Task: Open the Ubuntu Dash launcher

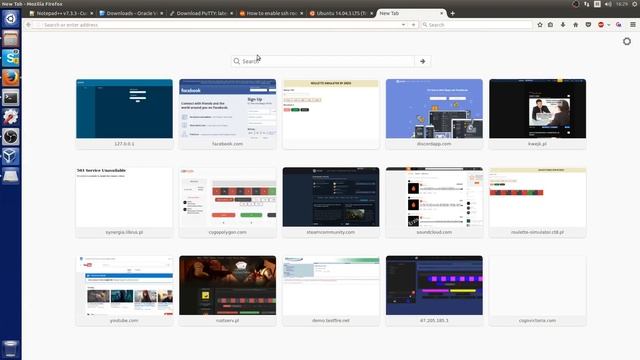Action: pos(11,19)
